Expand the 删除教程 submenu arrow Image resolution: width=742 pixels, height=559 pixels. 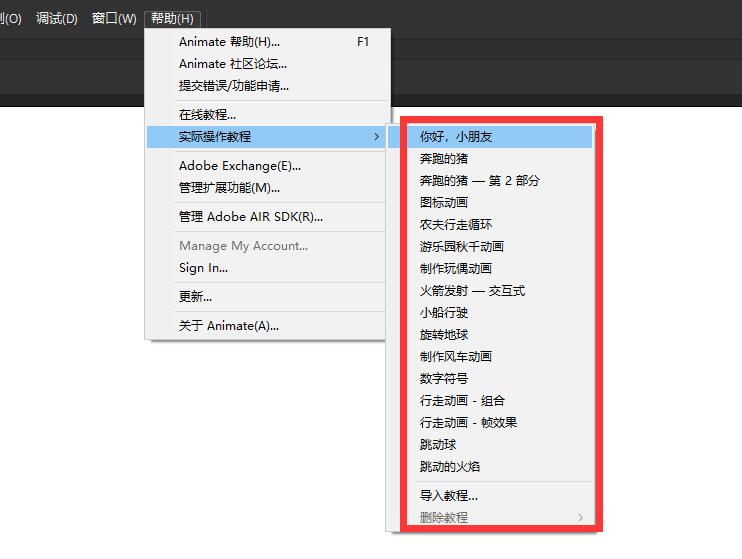pos(581,518)
